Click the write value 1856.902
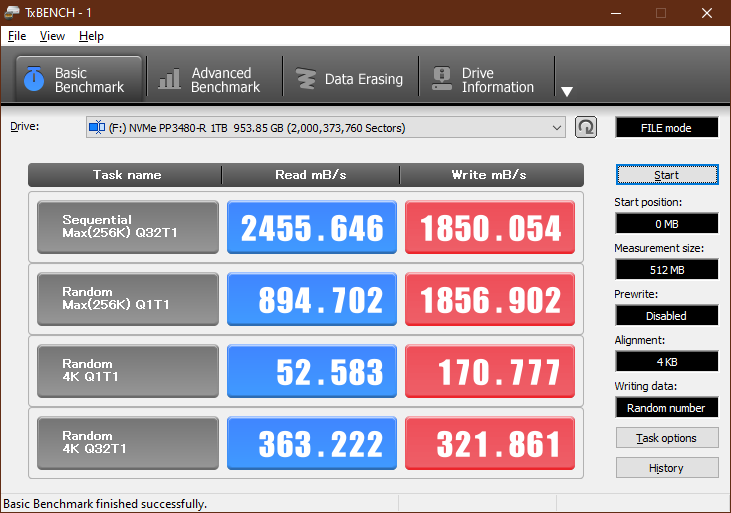The height and width of the screenshot is (513, 731). coord(490,299)
